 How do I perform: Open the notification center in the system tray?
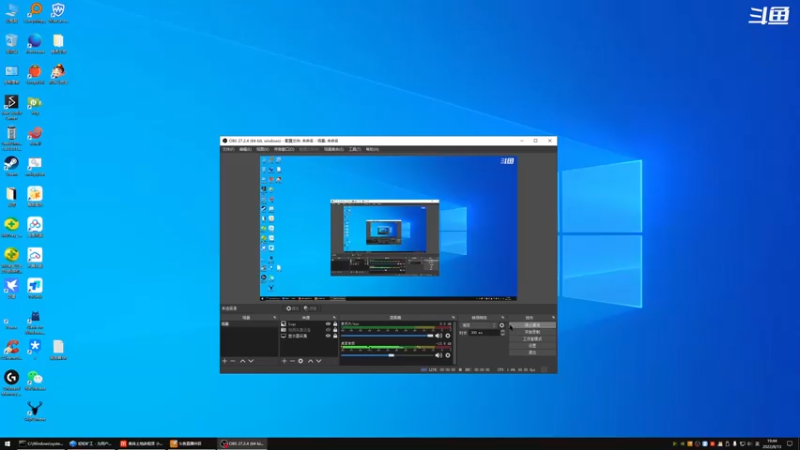790,443
